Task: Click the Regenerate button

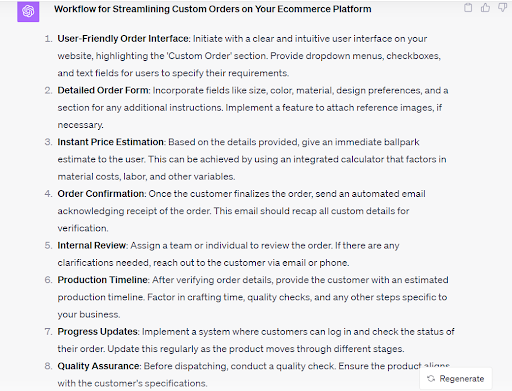Action: (456, 379)
